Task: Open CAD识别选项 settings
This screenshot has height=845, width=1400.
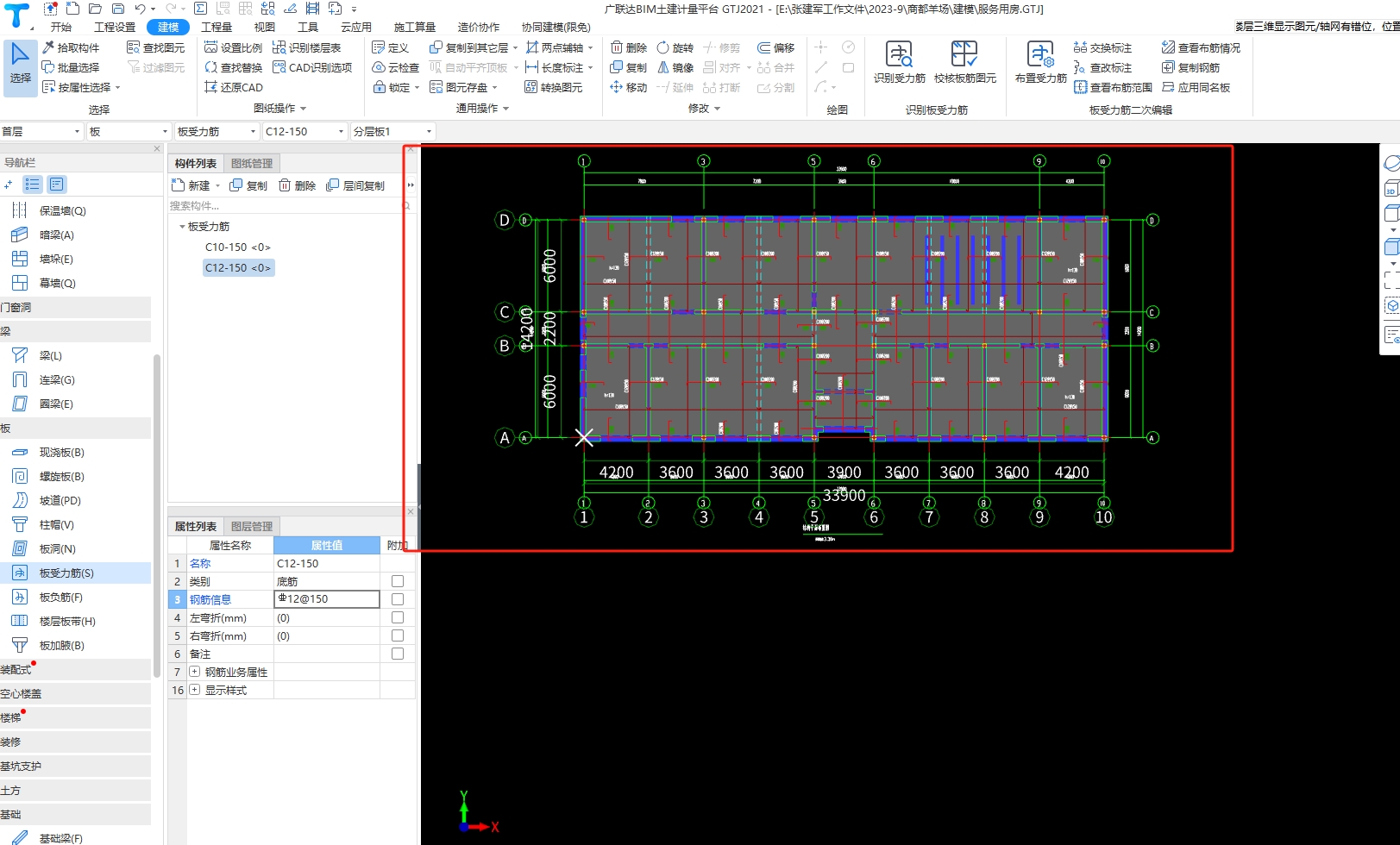Action: (x=312, y=67)
